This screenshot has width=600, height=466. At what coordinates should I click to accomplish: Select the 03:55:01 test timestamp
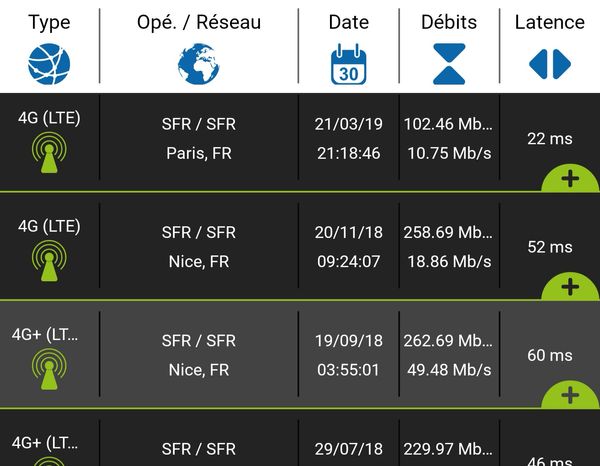pyautogui.click(x=348, y=370)
